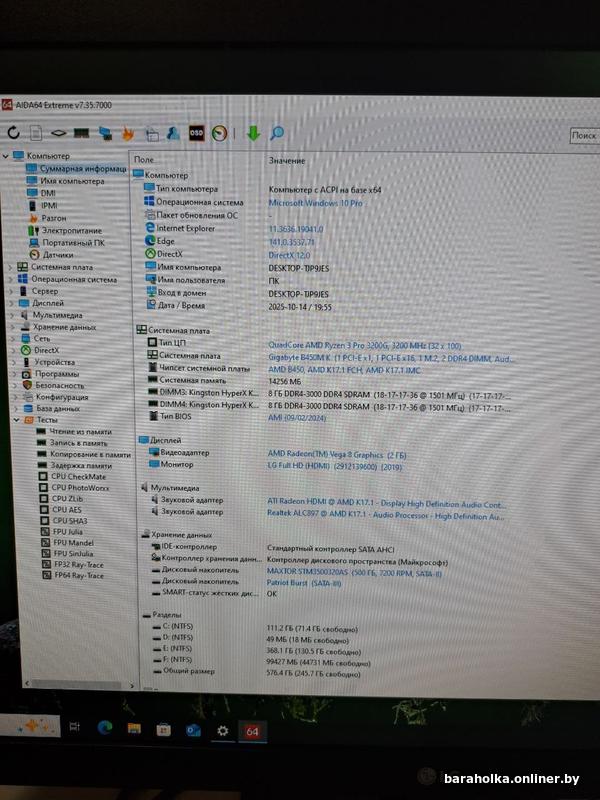Select the Датчики sensor clock icon

point(34,255)
